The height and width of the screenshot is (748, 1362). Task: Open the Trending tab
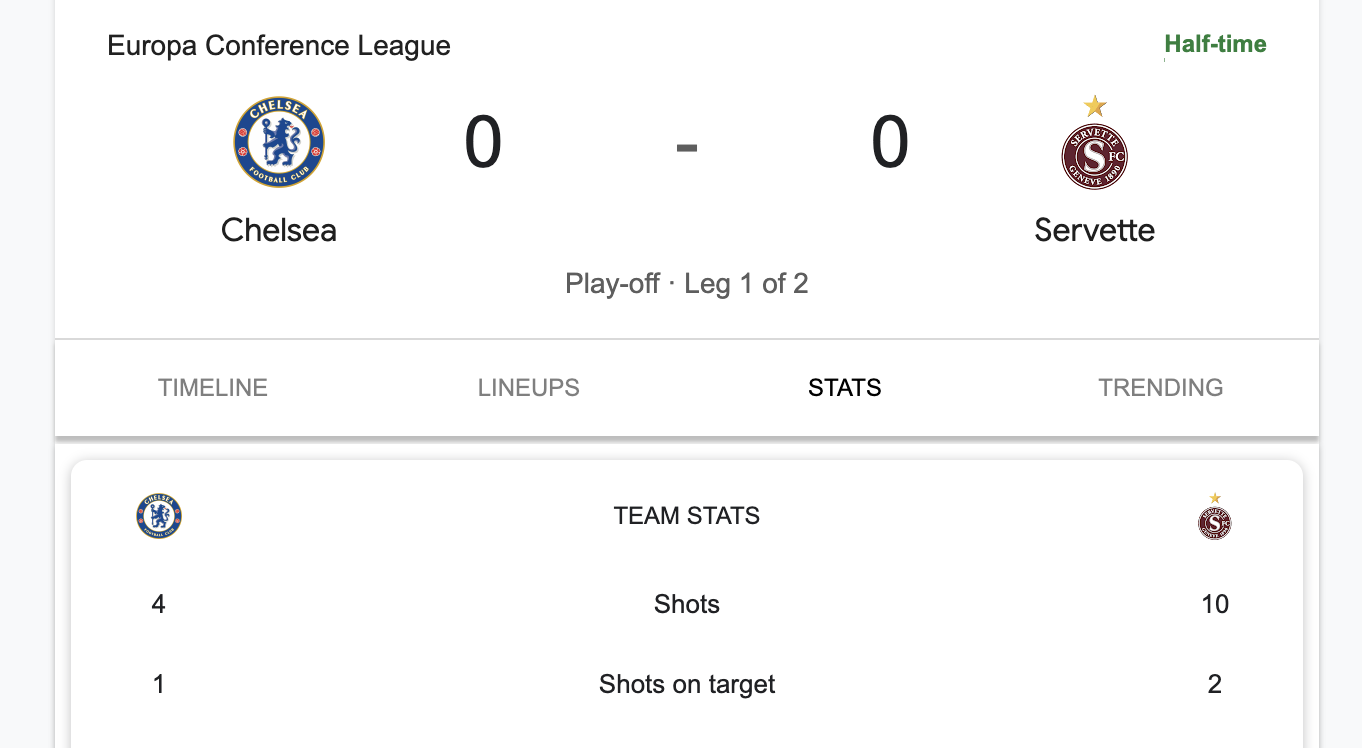pyautogui.click(x=1161, y=388)
